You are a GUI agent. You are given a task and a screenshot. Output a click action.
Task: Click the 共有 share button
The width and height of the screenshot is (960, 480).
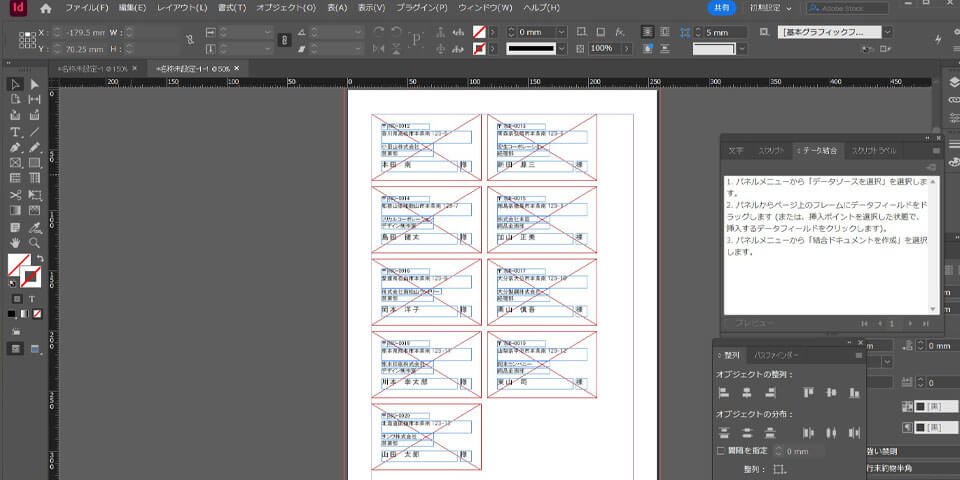pyautogui.click(x=720, y=8)
